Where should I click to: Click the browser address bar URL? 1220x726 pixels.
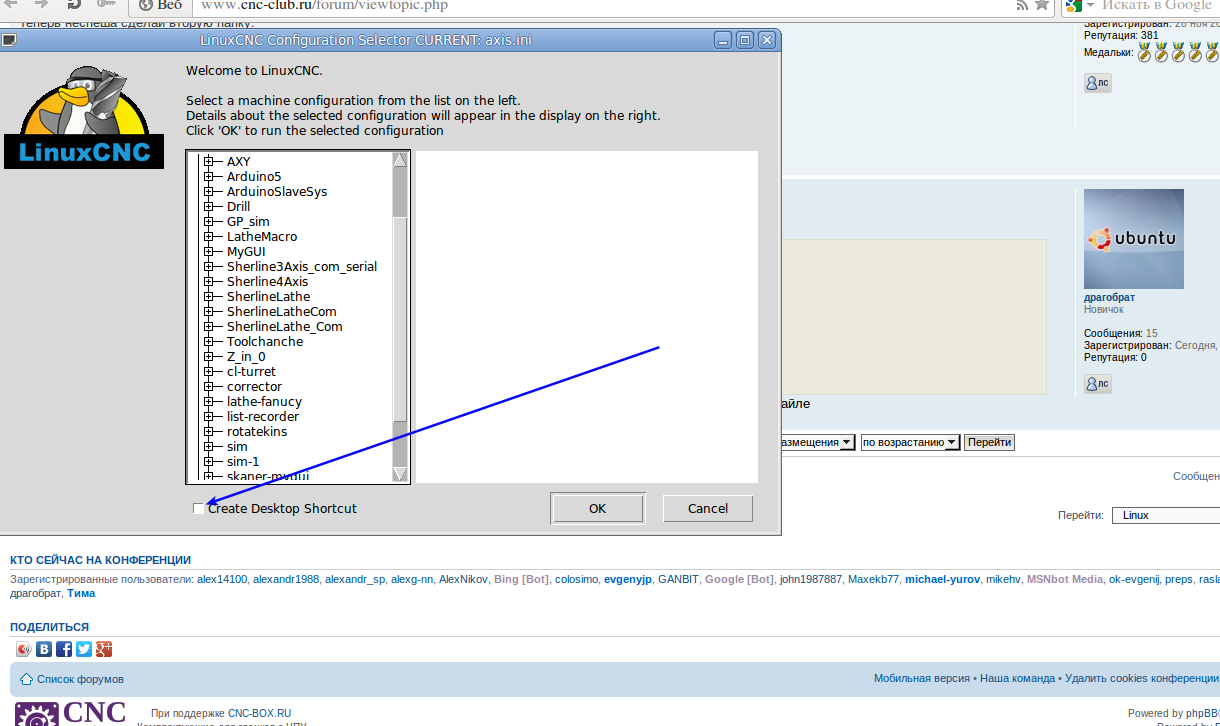click(x=325, y=5)
